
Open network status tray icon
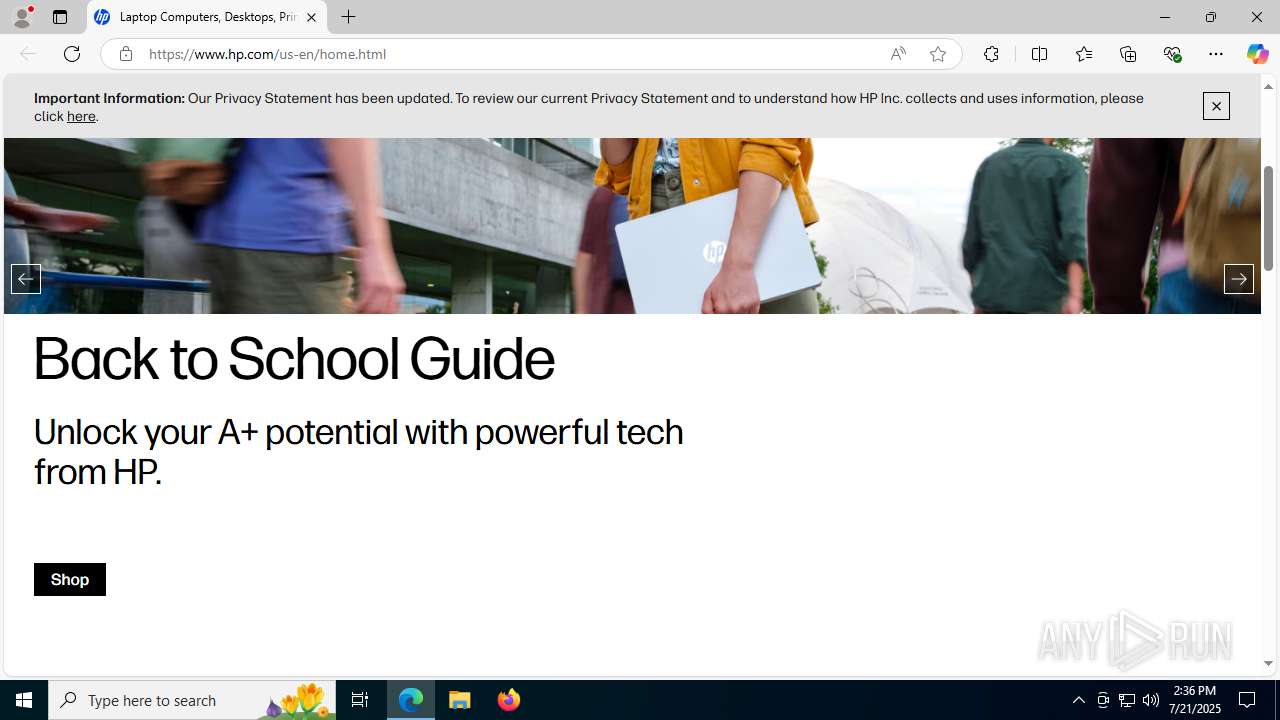click(1127, 700)
